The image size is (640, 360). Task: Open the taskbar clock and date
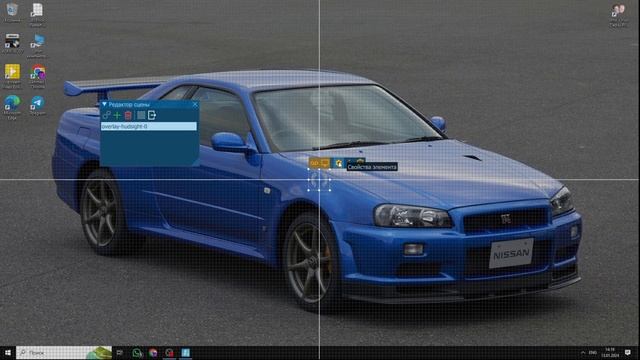[610, 353]
